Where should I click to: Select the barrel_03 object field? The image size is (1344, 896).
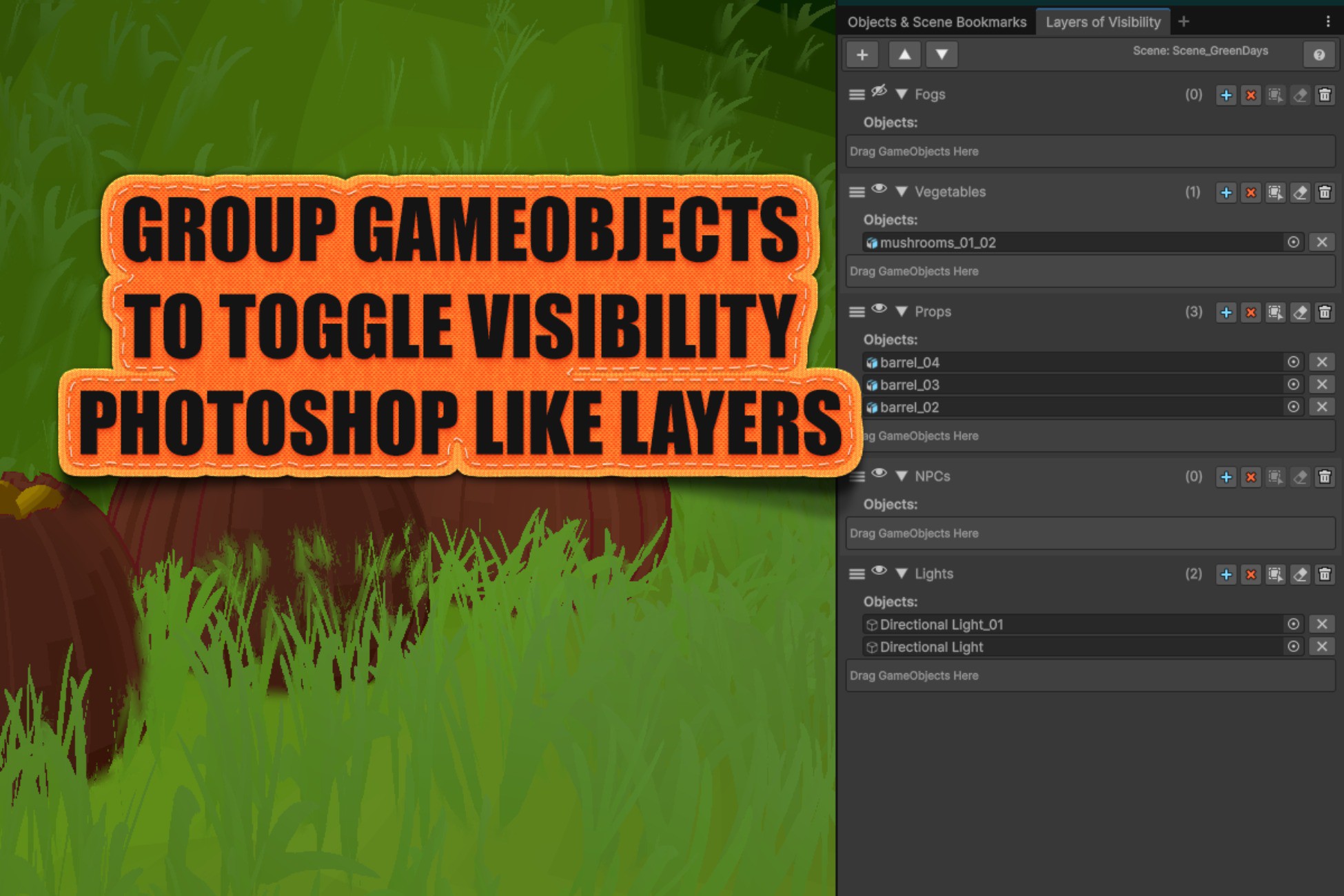pos(1083,385)
